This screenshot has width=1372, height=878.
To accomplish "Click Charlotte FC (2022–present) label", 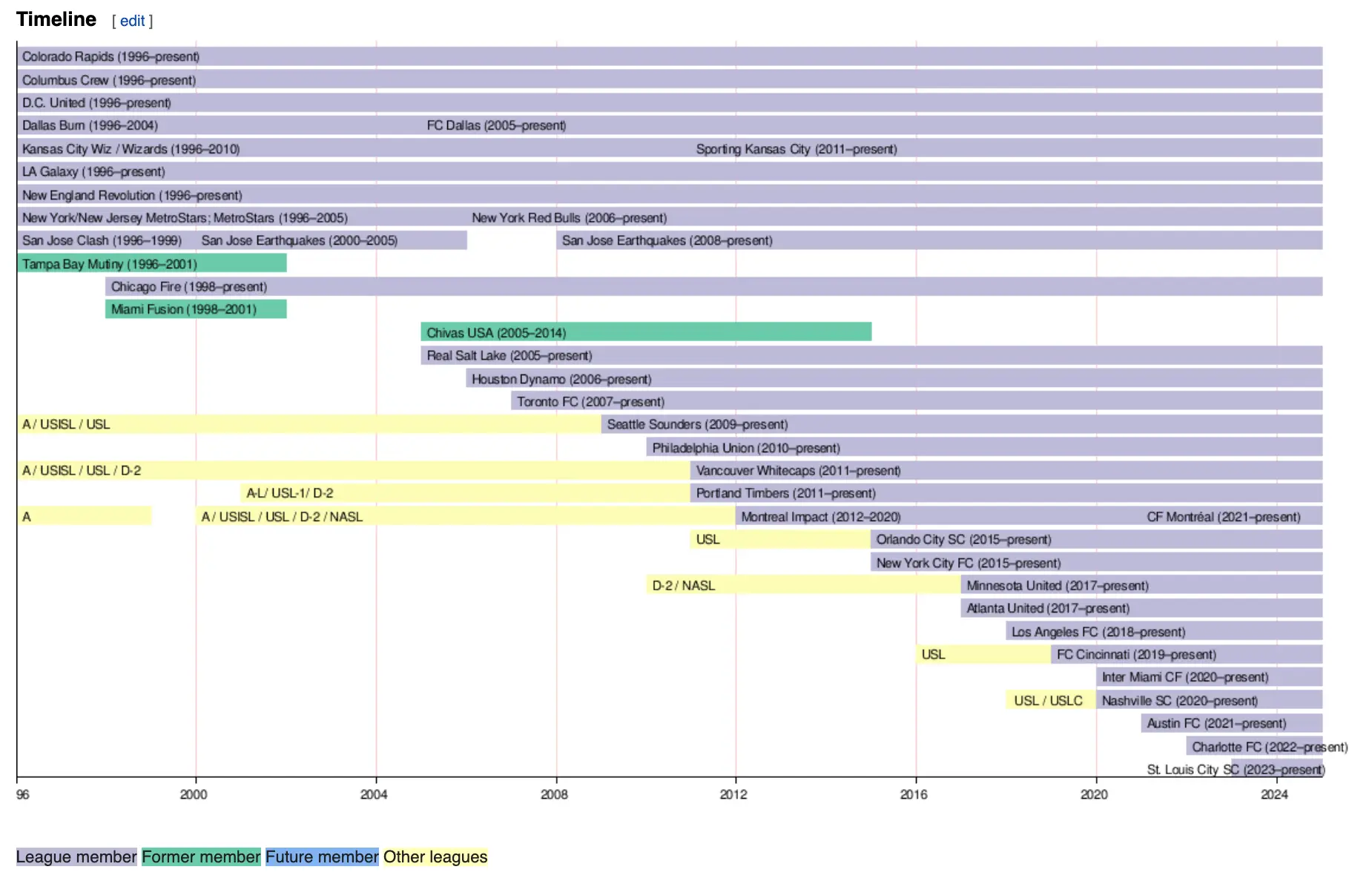I will click(1270, 747).
